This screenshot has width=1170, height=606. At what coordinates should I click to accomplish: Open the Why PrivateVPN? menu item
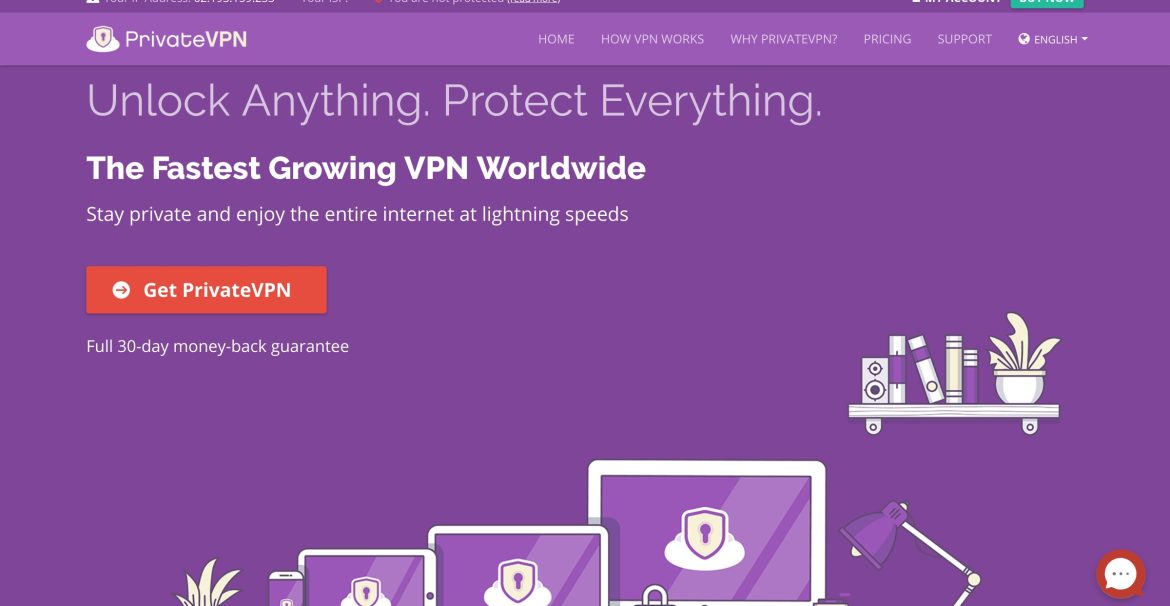783,39
